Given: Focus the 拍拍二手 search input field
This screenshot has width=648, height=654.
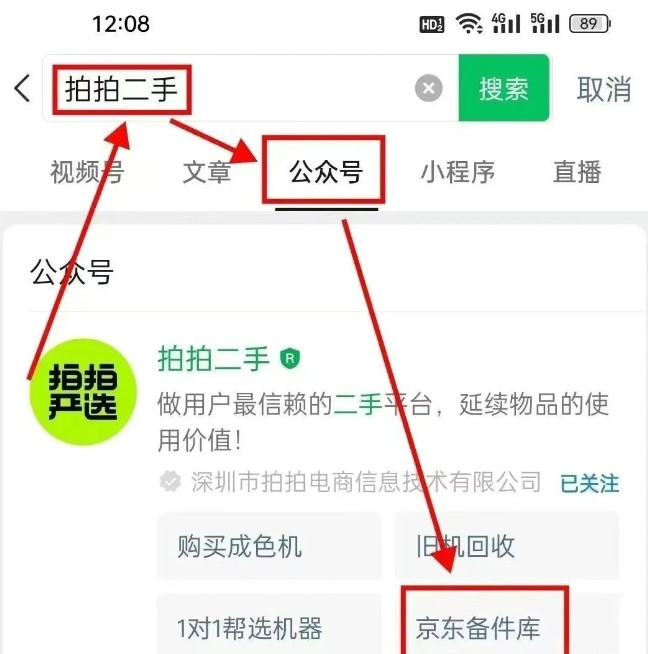Looking at the screenshot, I should [x=250, y=88].
